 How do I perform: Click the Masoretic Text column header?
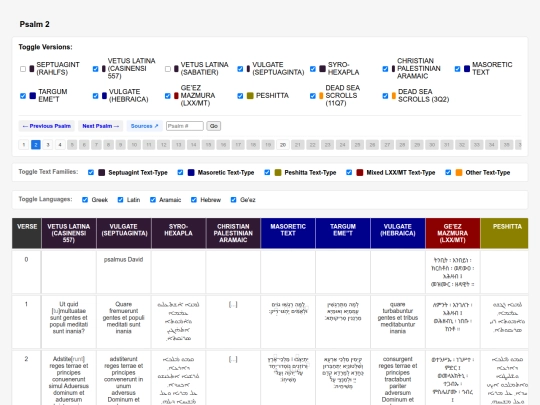click(x=288, y=233)
